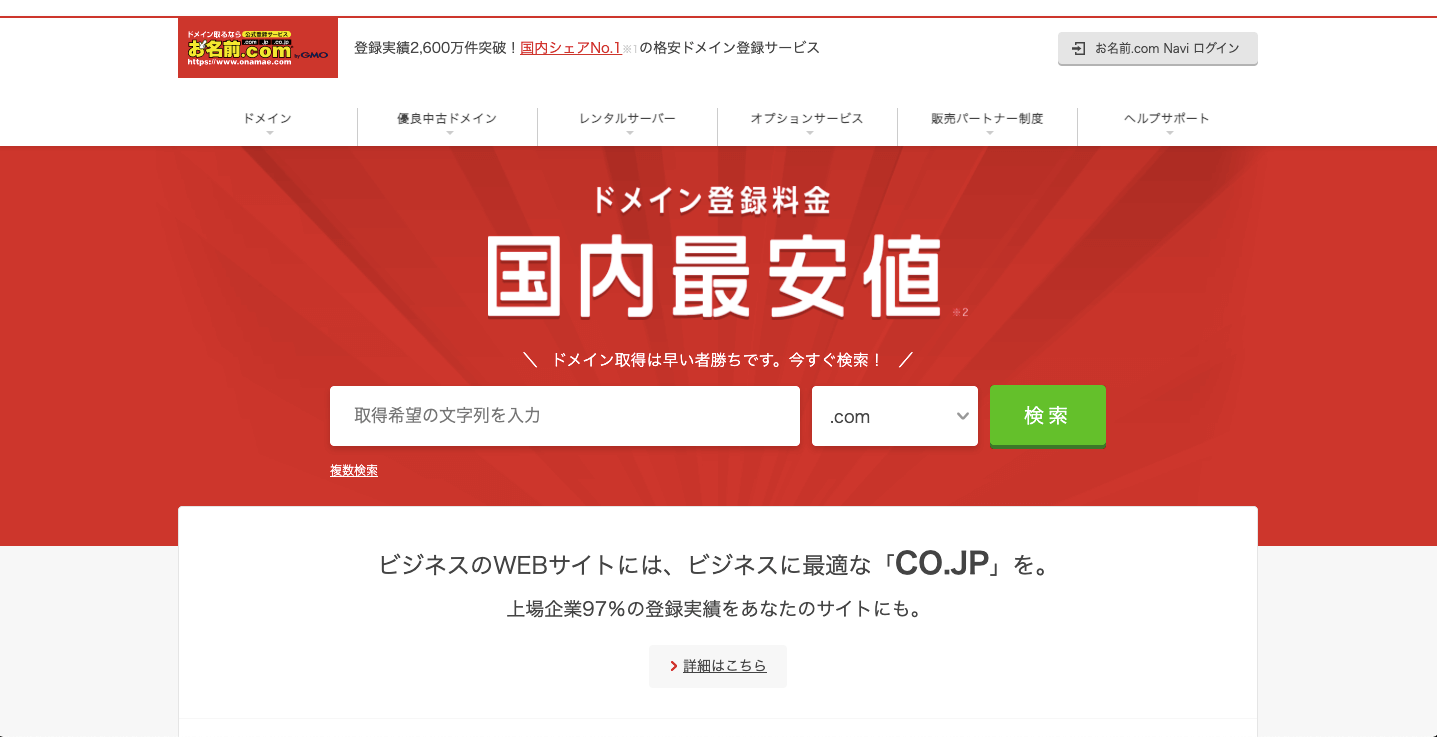Click the お名前.com Navi ログイン button
The image size is (1437, 737).
[1158, 49]
